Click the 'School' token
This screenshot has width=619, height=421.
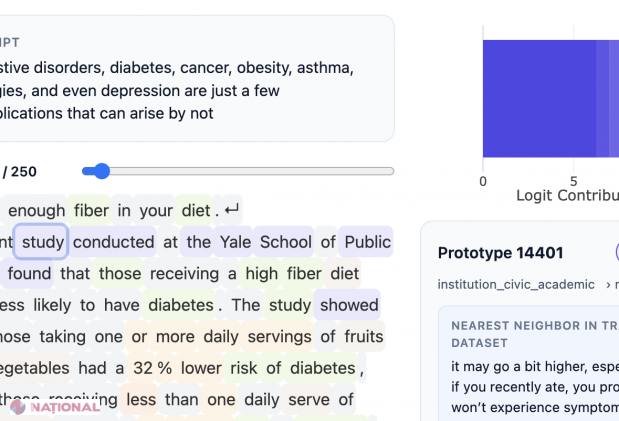tap(286, 241)
